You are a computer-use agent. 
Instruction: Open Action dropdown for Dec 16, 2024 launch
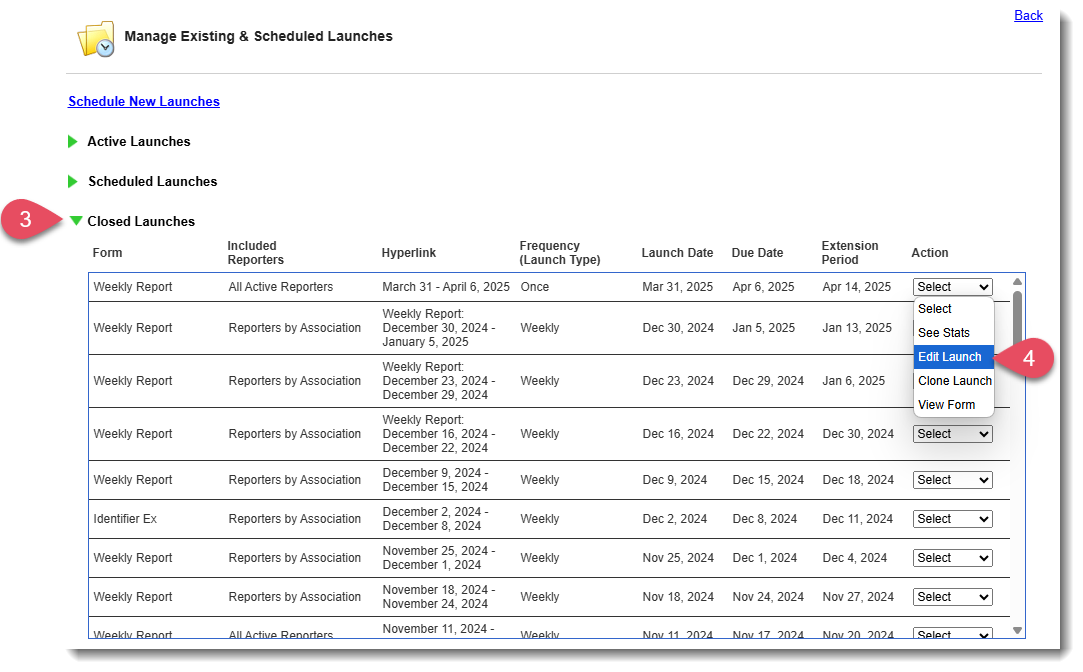point(952,434)
